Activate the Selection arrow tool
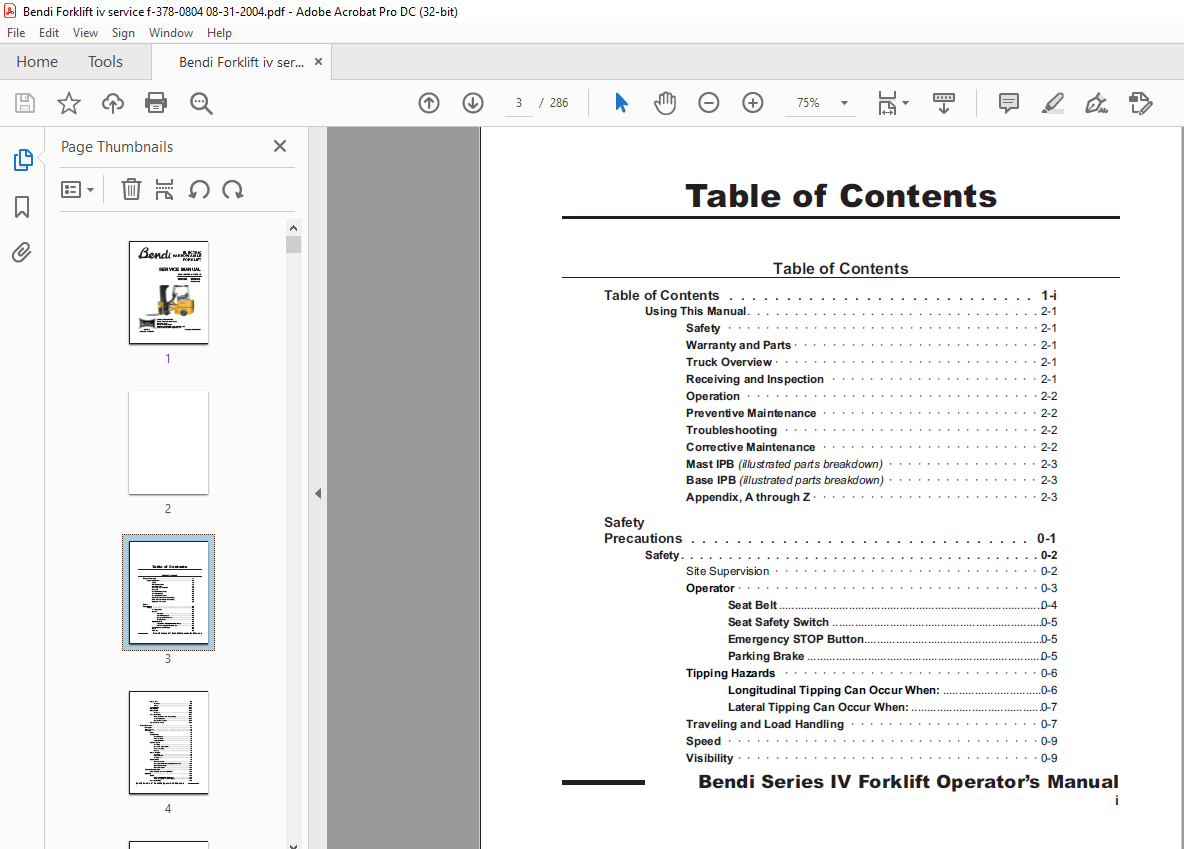Screen dimensions: 1184x849 click(621, 103)
